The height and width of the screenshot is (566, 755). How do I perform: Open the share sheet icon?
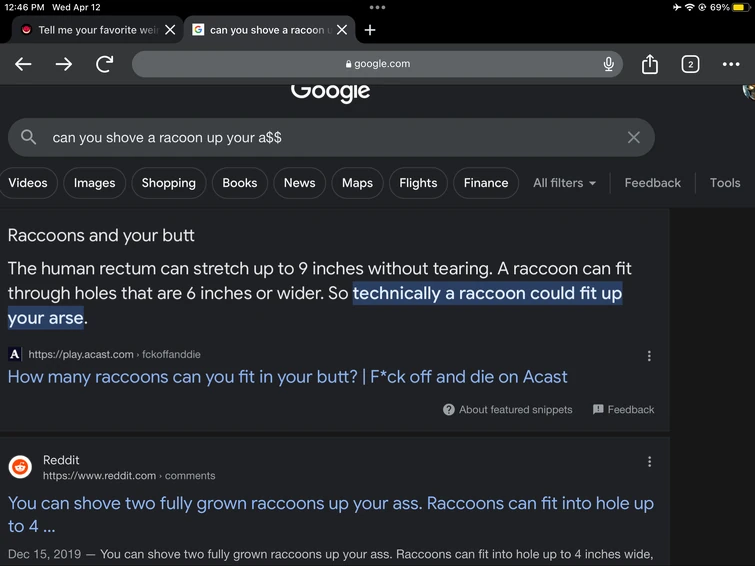click(650, 64)
